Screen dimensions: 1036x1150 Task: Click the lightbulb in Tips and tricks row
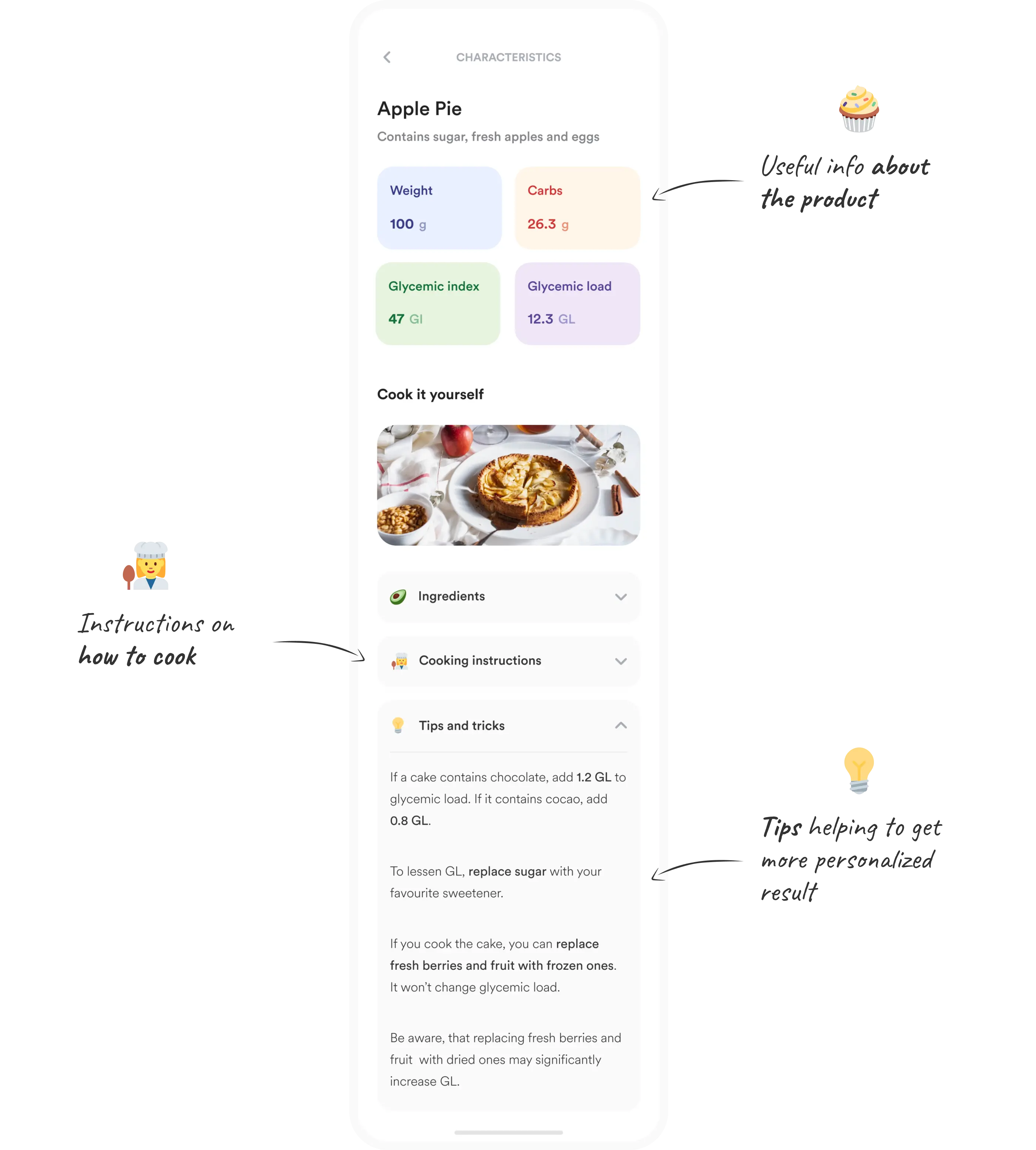pos(398,725)
